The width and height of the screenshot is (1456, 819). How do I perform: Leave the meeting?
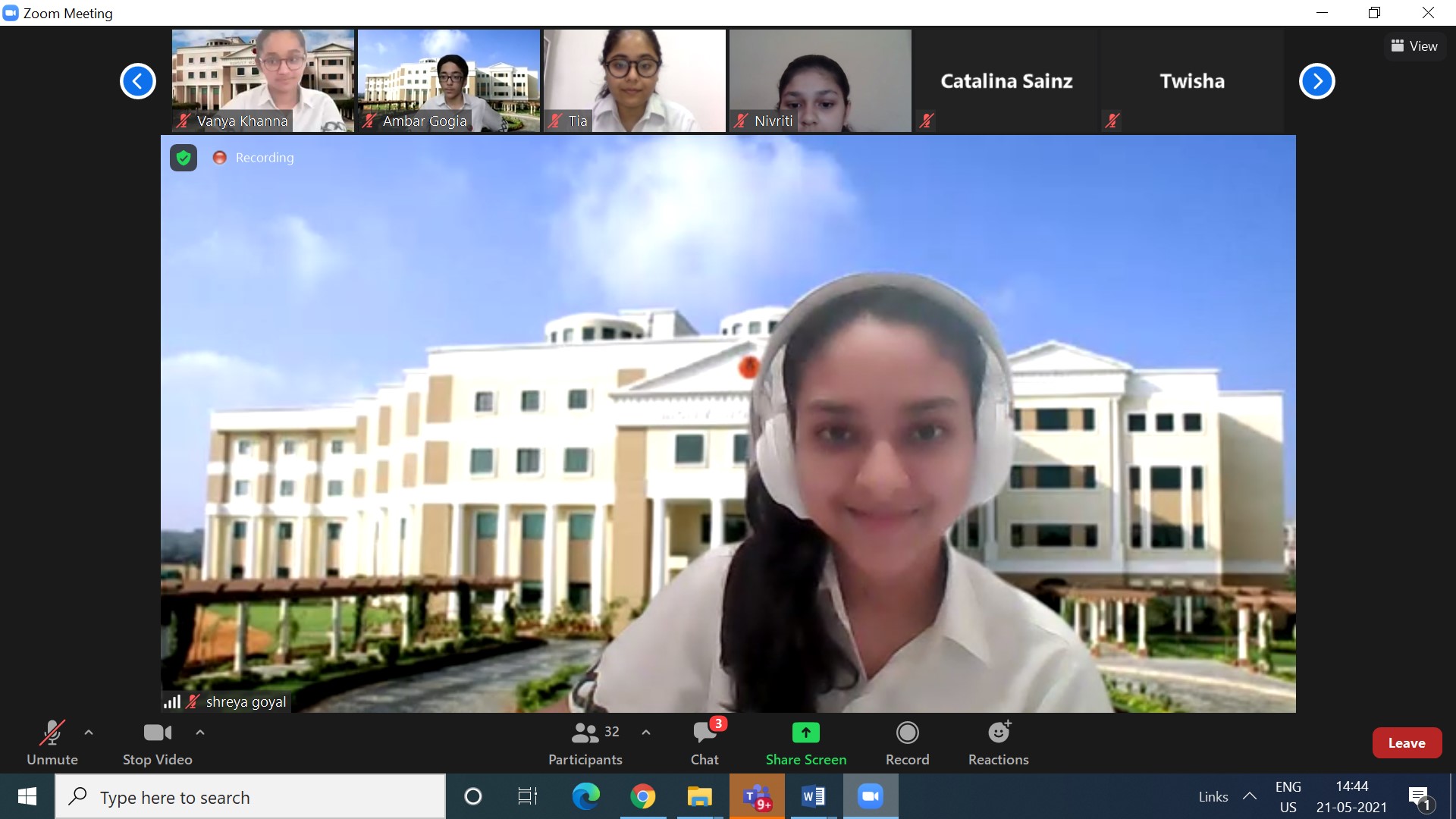coord(1407,743)
